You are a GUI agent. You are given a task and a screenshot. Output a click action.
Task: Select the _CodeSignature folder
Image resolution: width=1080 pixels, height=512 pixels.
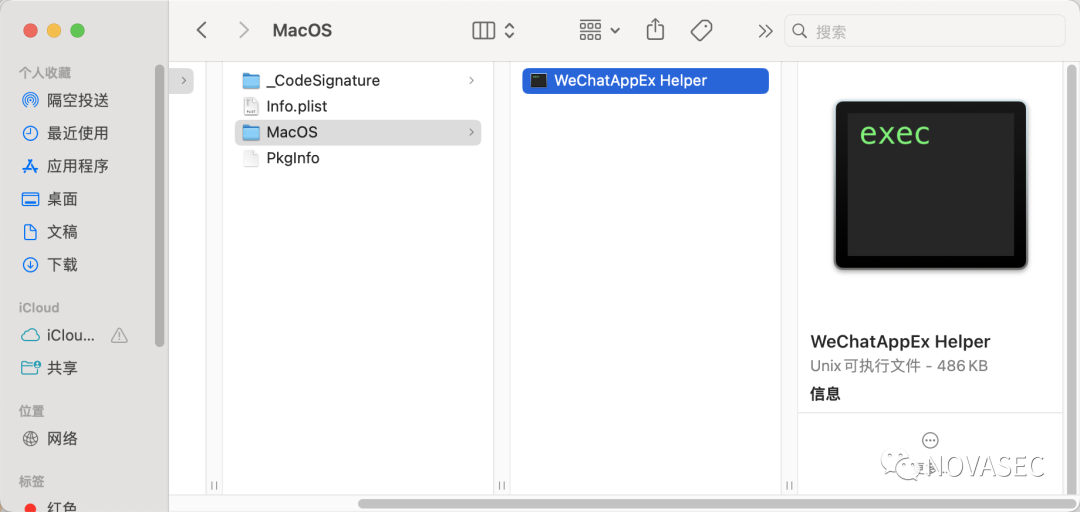(x=357, y=81)
